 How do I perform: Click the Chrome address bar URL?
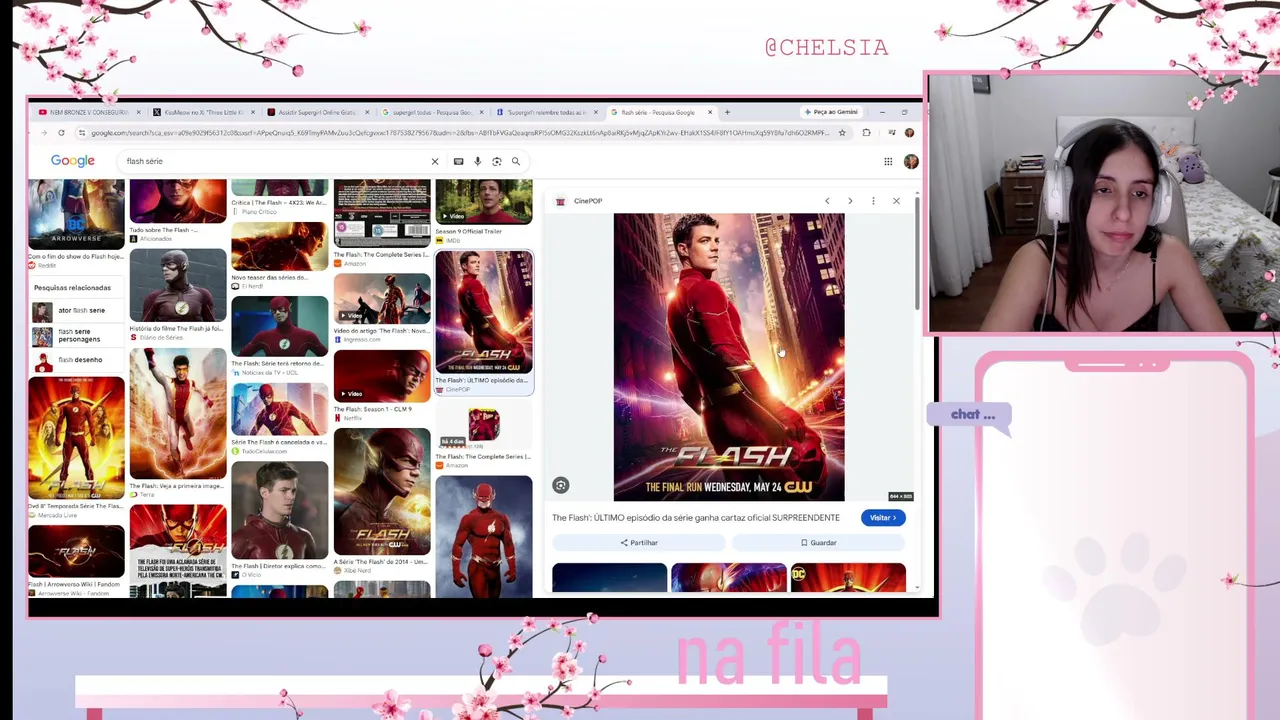[460, 133]
